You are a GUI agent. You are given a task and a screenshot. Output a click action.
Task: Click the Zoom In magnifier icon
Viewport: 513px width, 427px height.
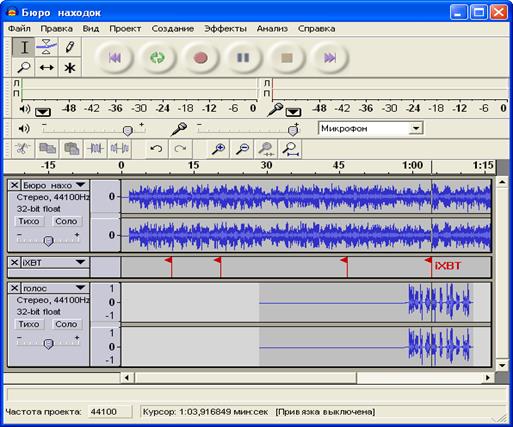[218, 148]
